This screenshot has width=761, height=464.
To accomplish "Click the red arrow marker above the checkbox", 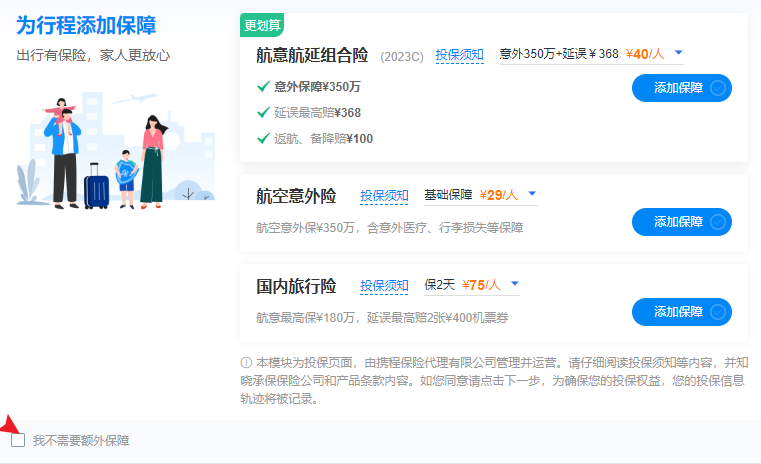I will click(x=11, y=423).
